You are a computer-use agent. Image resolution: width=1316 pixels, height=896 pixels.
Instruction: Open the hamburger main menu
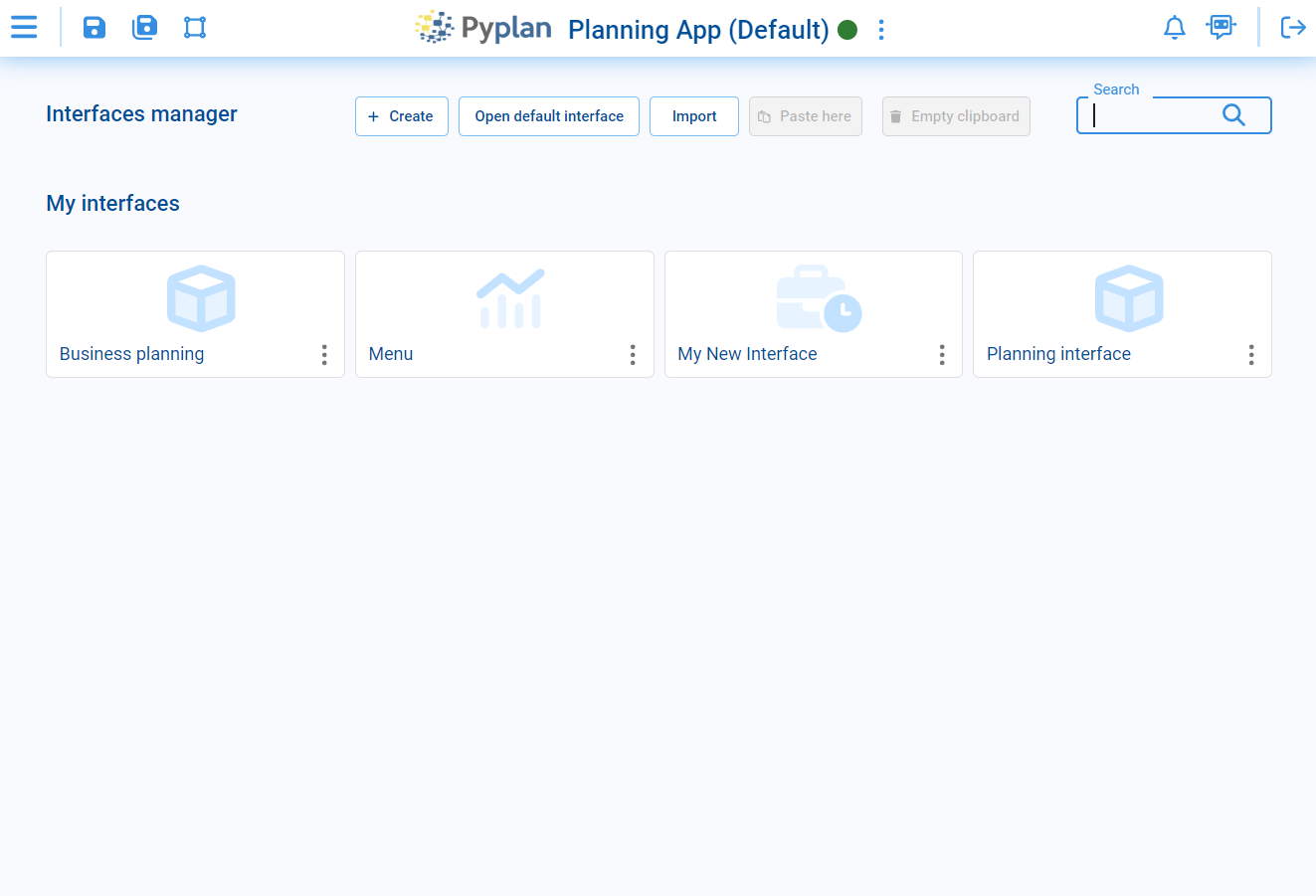click(x=24, y=27)
